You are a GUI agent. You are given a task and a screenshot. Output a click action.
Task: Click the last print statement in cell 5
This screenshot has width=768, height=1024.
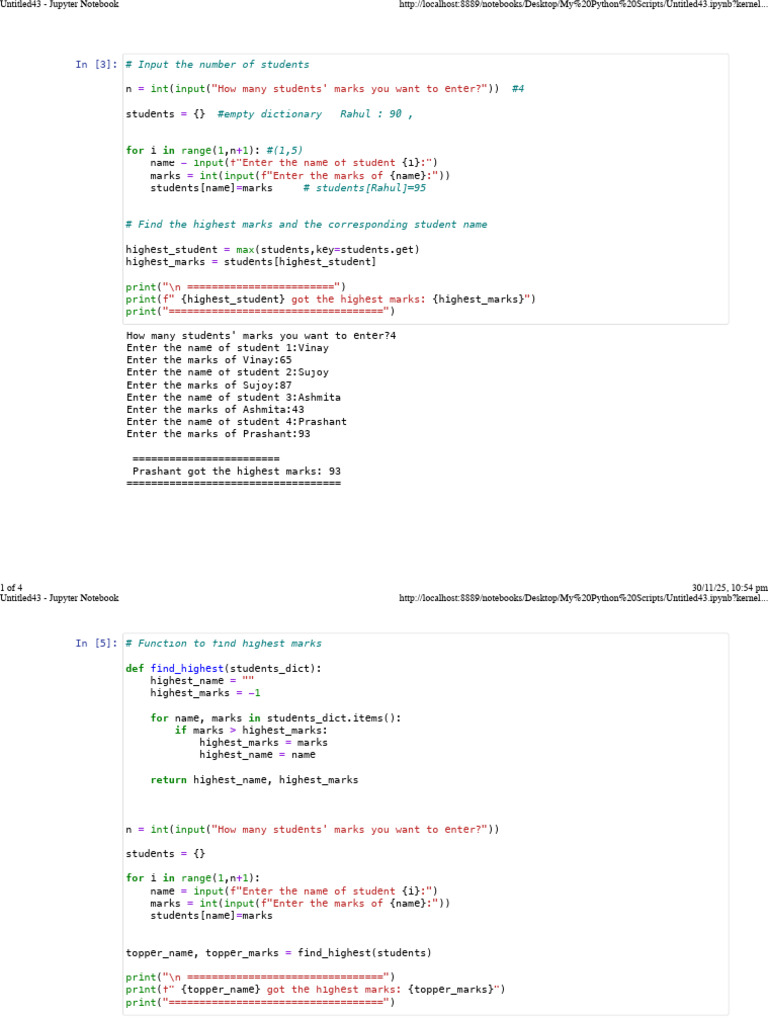260,1002
